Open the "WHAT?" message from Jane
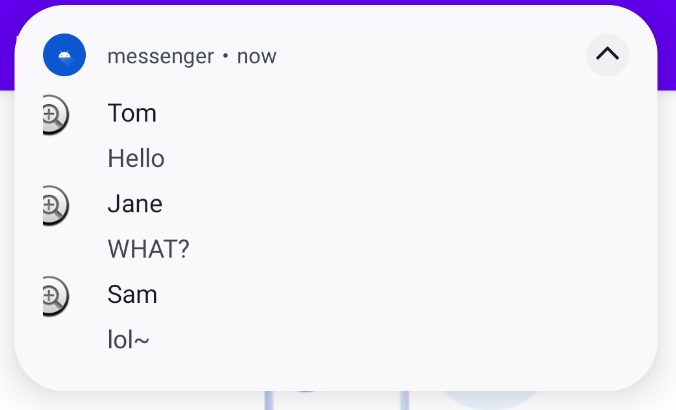 click(148, 249)
